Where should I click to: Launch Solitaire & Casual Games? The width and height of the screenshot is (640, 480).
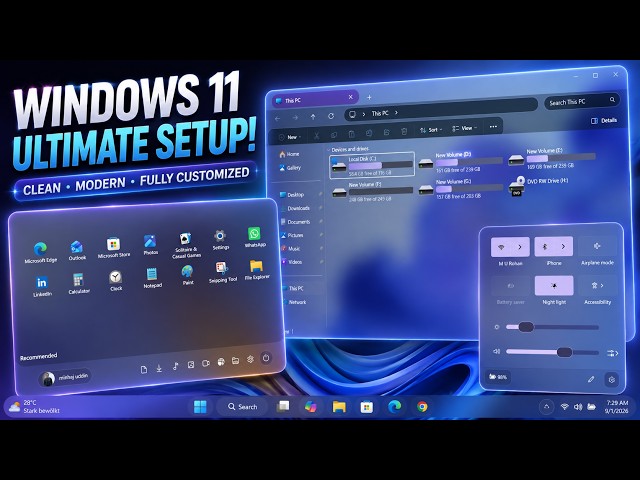coord(186,246)
